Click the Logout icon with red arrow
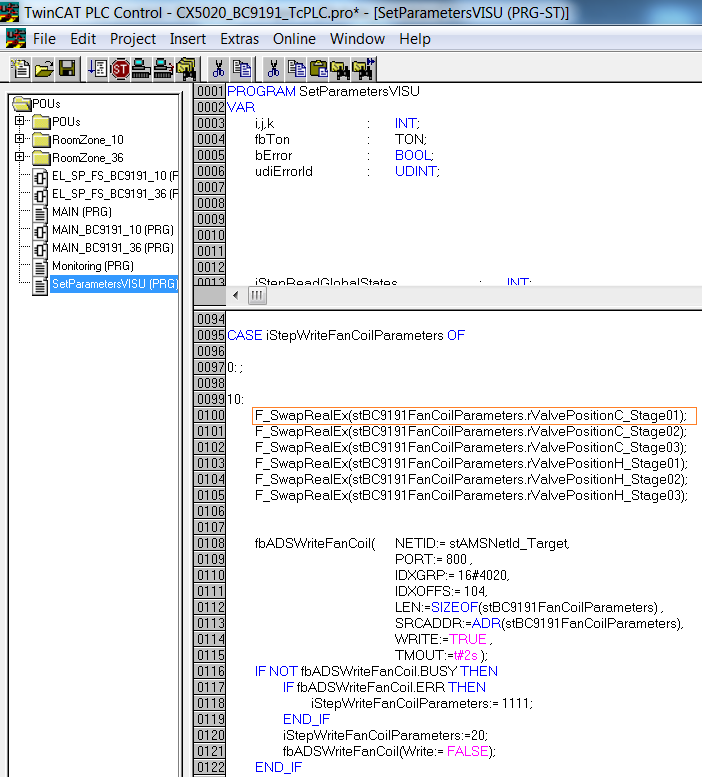This screenshot has height=777, width=702. 164,69
